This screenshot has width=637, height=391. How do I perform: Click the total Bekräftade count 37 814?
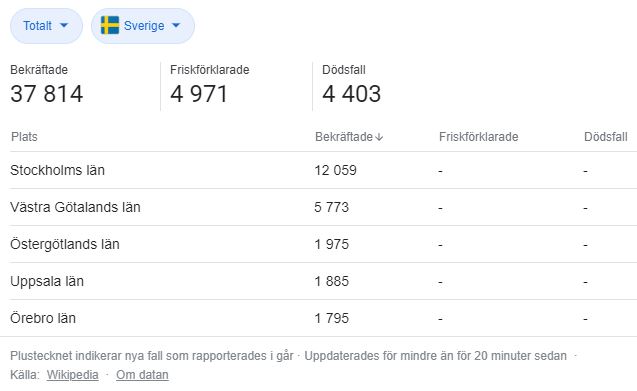coord(47,94)
